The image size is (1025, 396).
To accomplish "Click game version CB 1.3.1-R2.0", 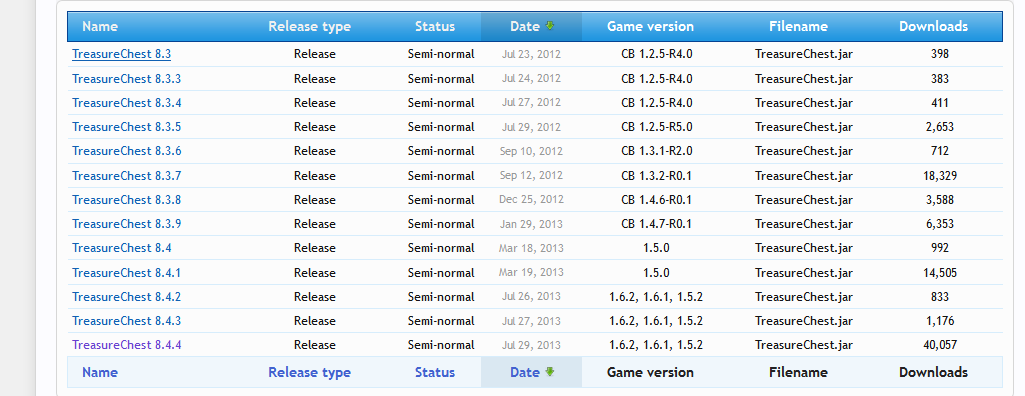I will pyautogui.click(x=656, y=151).
